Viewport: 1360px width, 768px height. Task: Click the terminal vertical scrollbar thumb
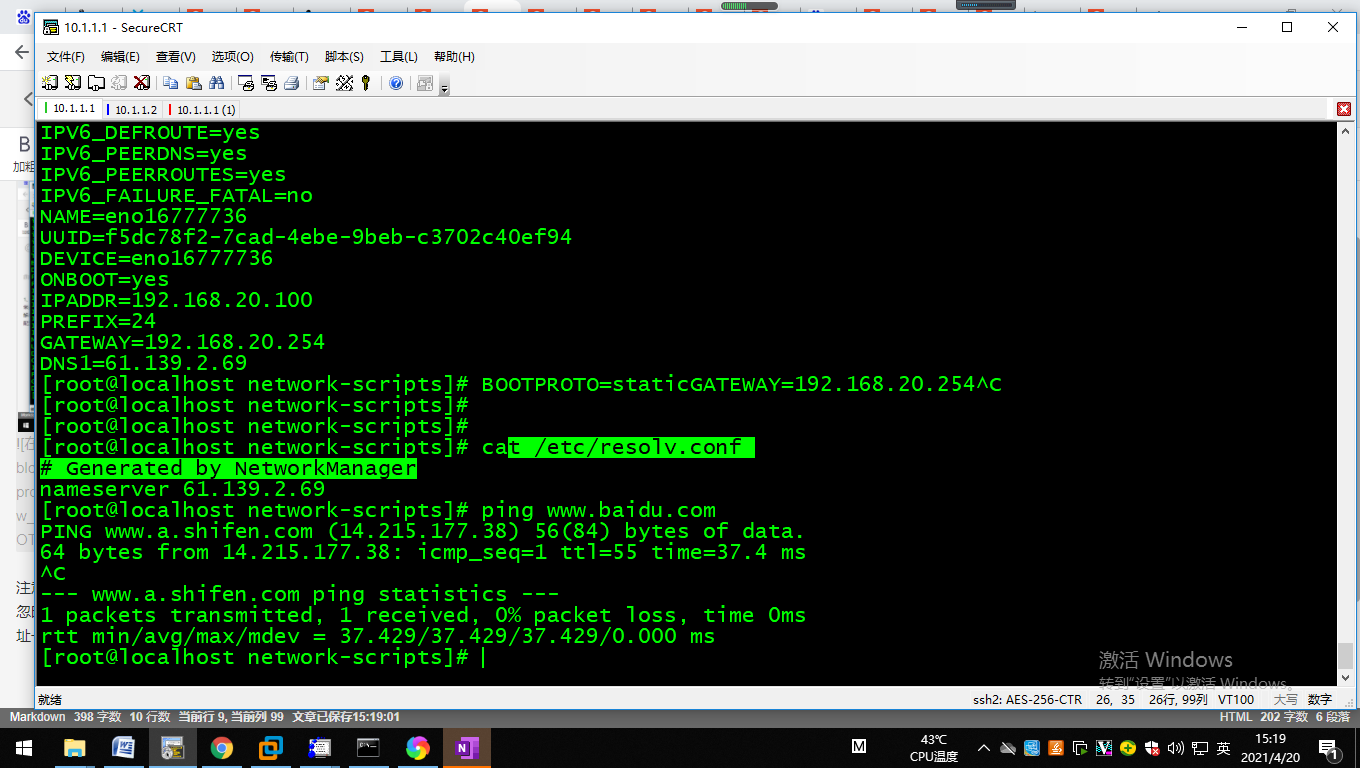click(x=1345, y=655)
